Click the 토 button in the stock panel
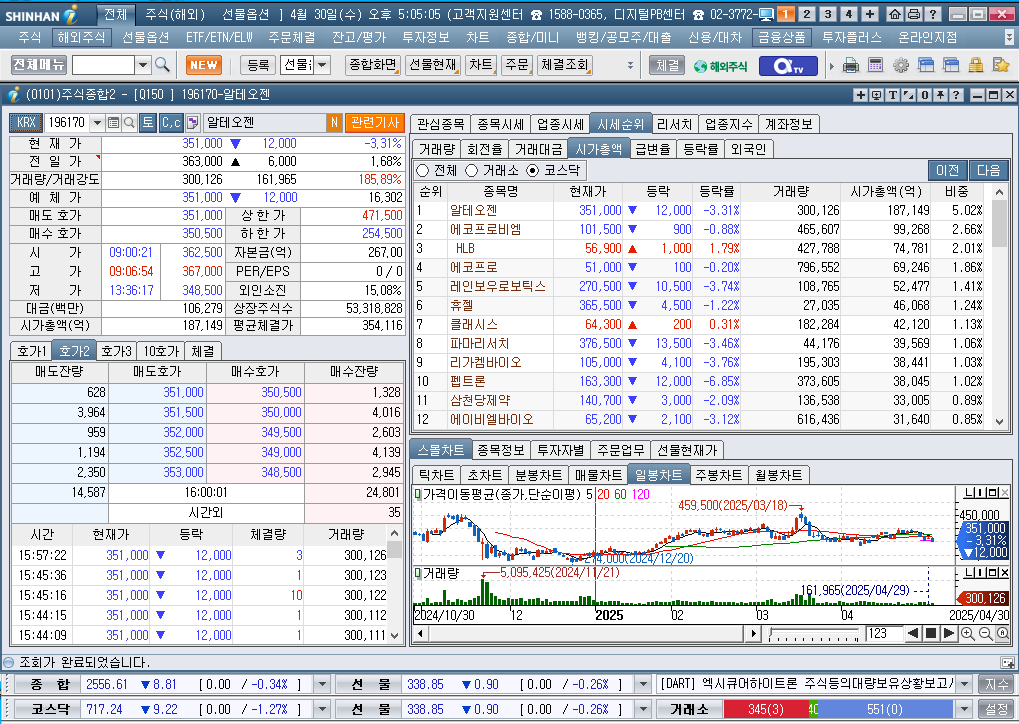 tap(148, 122)
